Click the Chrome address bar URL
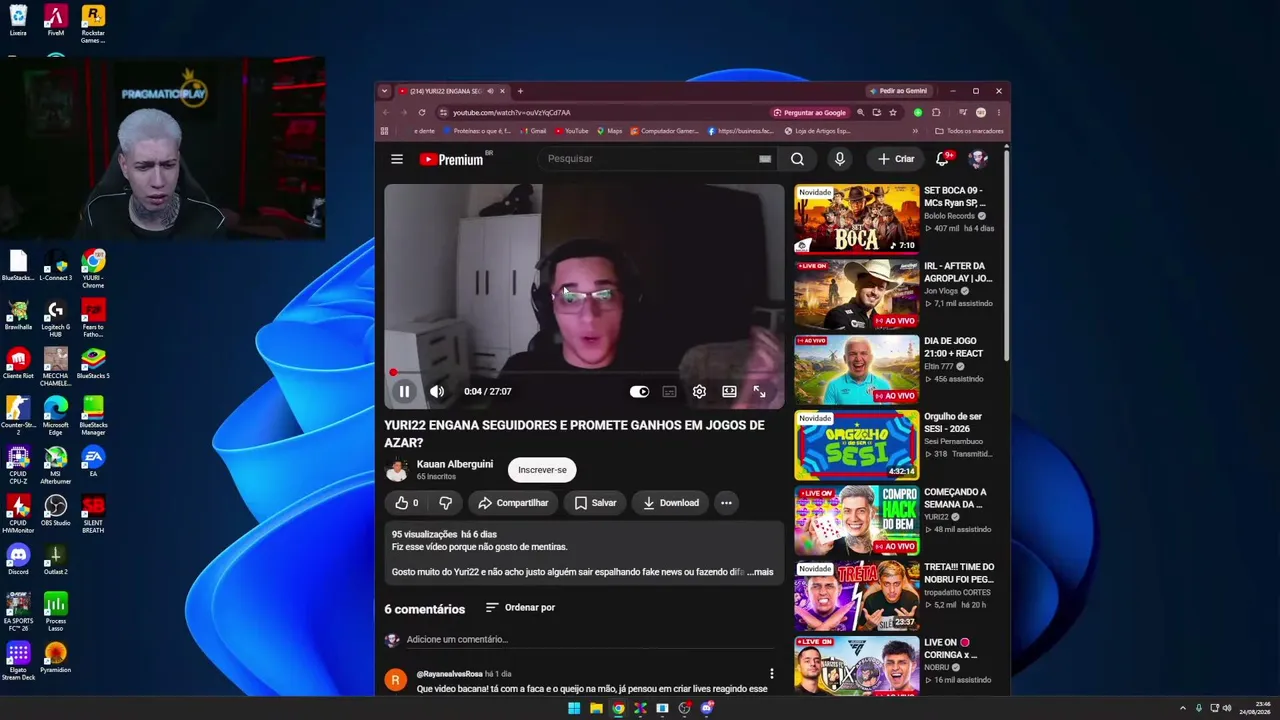This screenshot has height=720, width=1280. [512, 113]
